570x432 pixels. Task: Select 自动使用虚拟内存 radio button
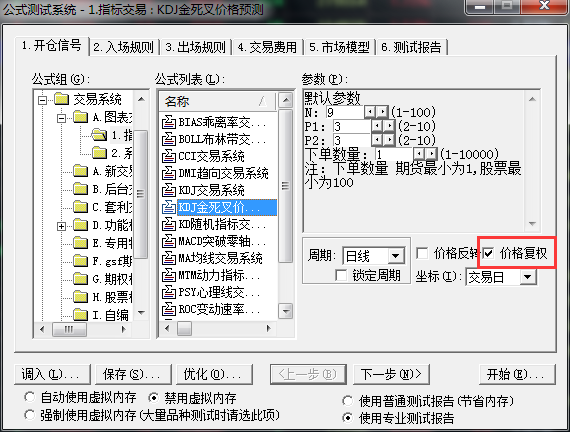coord(29,397)
